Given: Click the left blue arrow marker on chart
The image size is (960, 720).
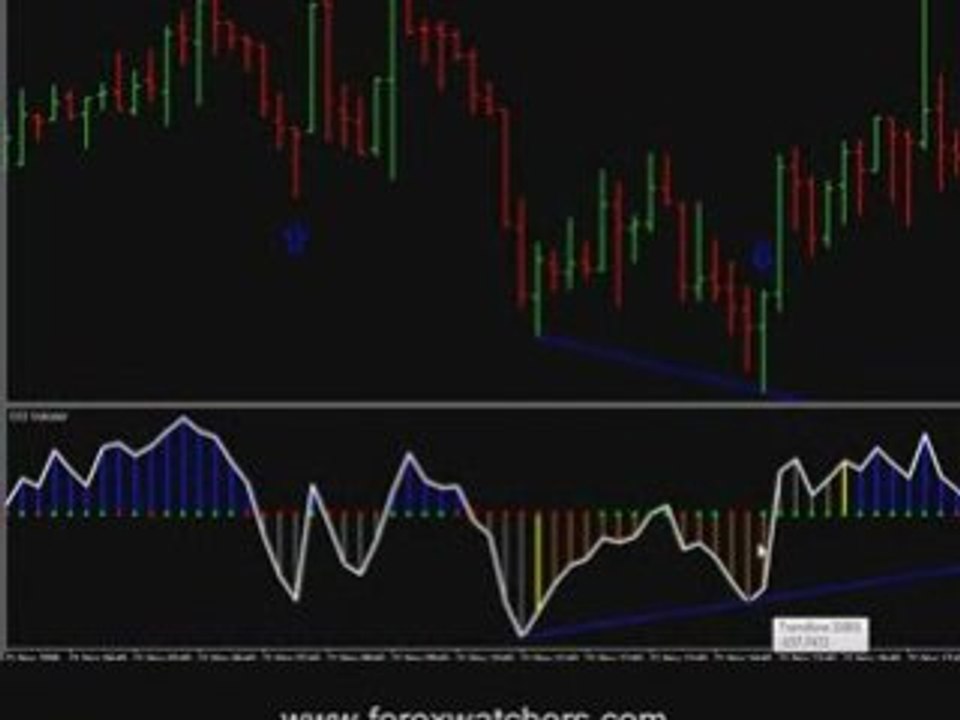Looking at the screenshot, I should [296, 239].
